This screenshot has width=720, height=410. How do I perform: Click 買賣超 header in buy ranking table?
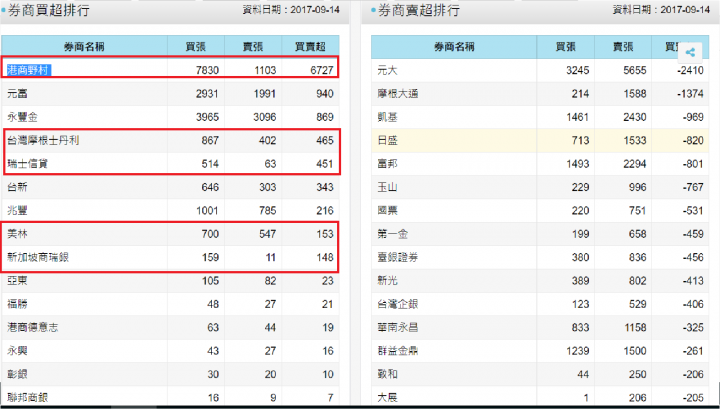click(x=310, y=46)
